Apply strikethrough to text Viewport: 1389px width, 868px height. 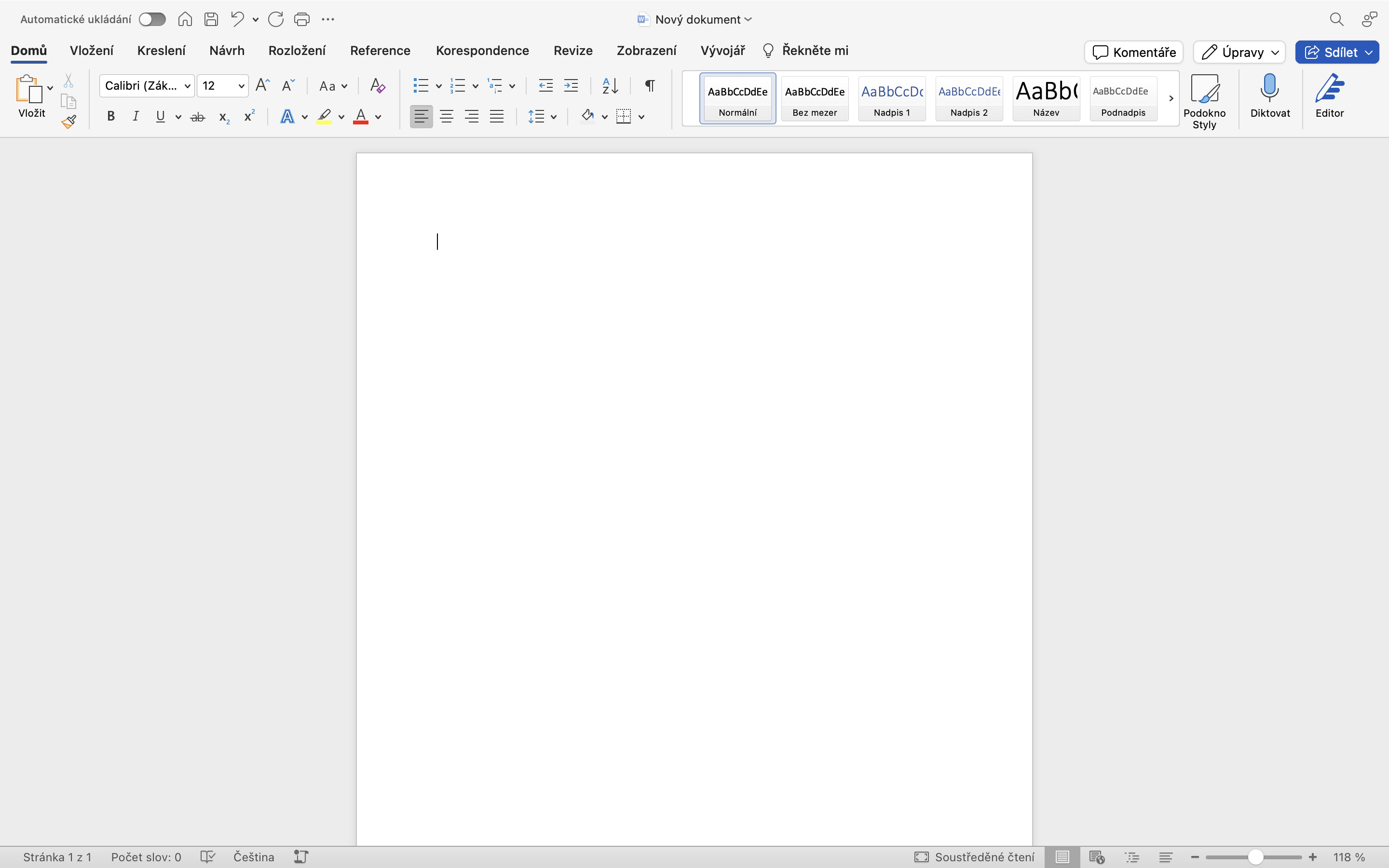click(x=197, y=116)
